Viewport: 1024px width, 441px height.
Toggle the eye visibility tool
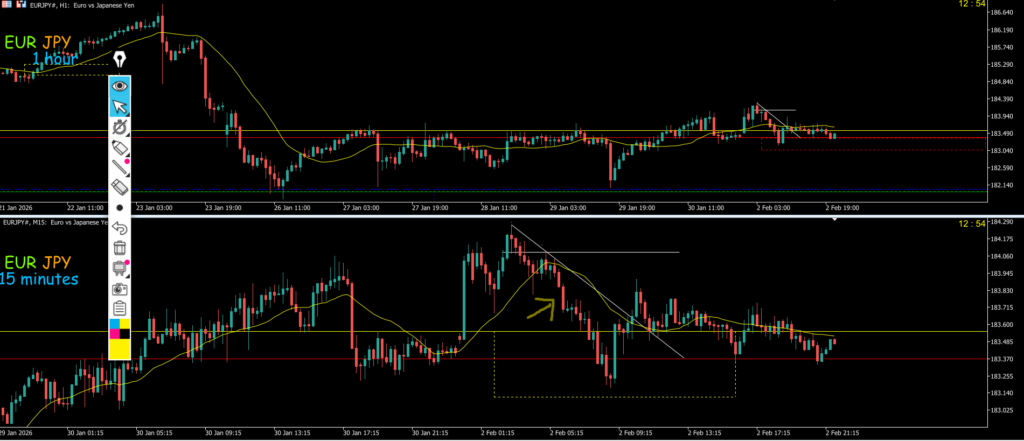coord(120,86)
